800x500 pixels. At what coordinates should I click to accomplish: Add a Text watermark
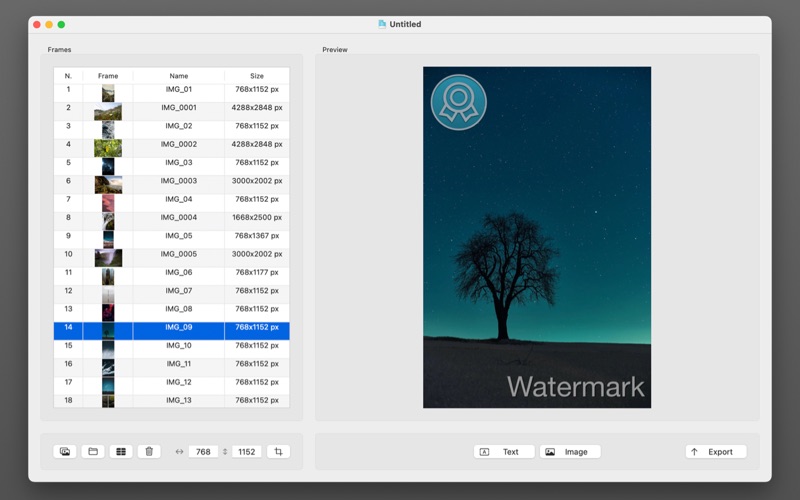coord(504,452)
